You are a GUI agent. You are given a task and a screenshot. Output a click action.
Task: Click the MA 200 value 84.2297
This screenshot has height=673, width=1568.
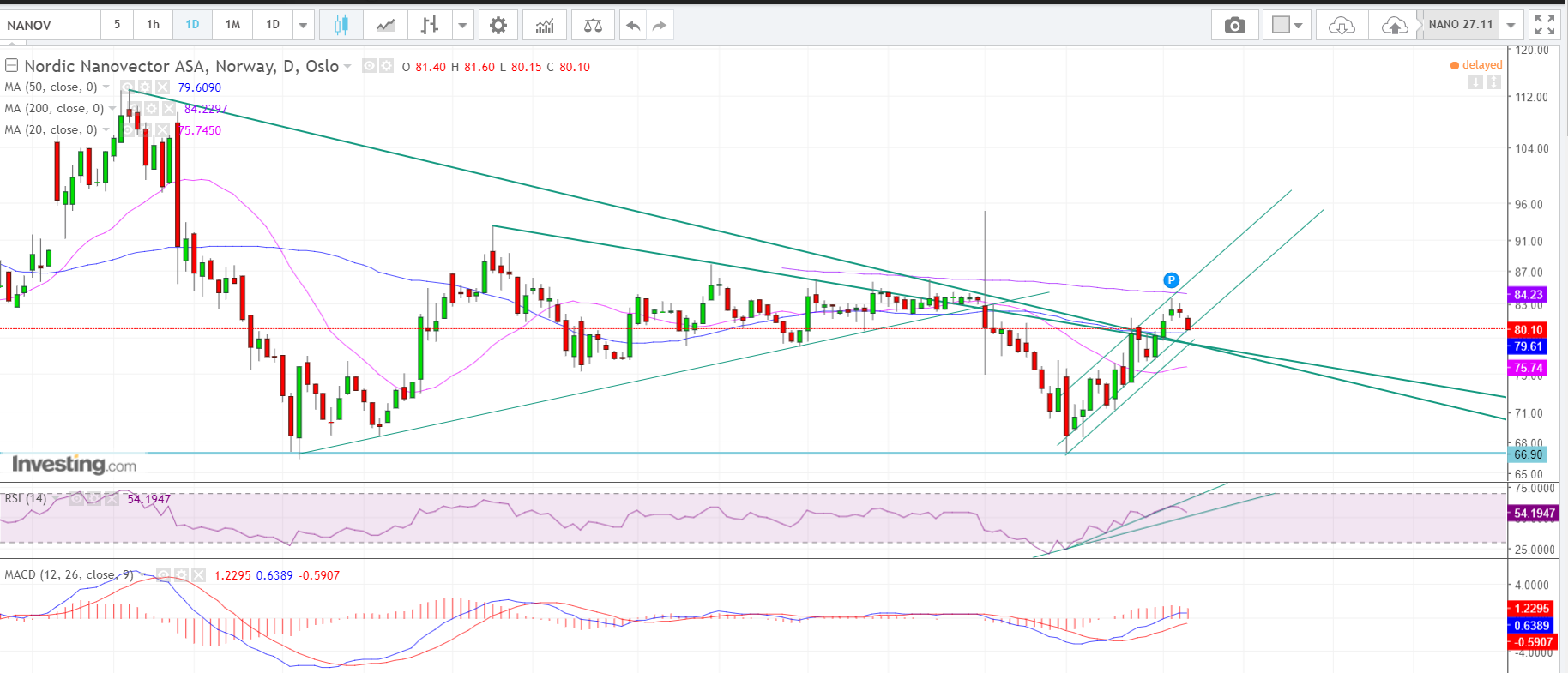tap(206, 109)
